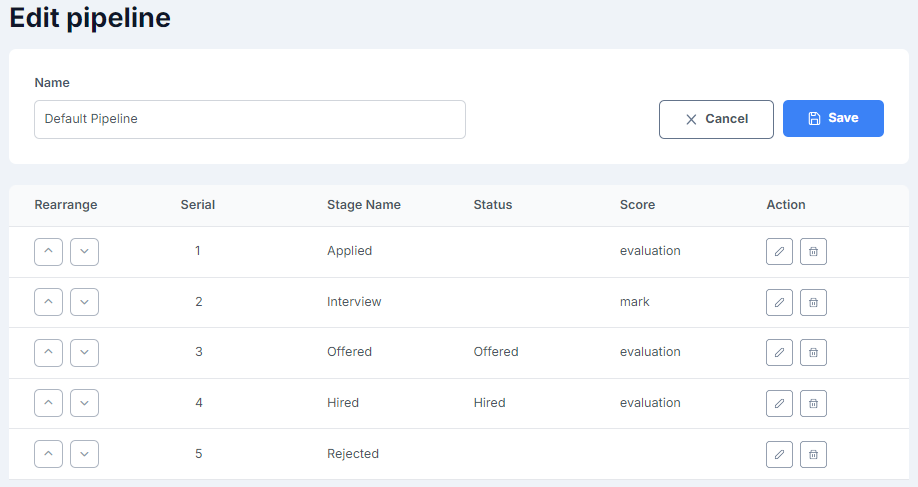Click the pipeline Name input field
918x487 pixels.
pos(250,119)
